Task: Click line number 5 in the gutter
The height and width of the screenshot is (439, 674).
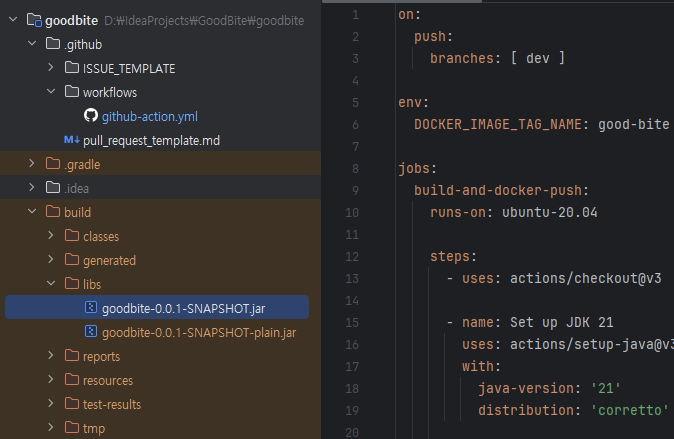Action: click(x=355, y=102)
